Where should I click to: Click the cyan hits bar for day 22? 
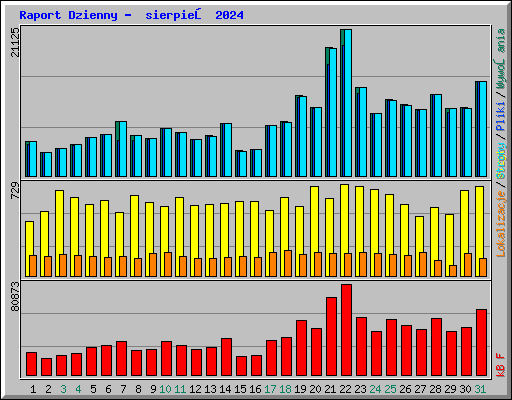pos(348,103)
